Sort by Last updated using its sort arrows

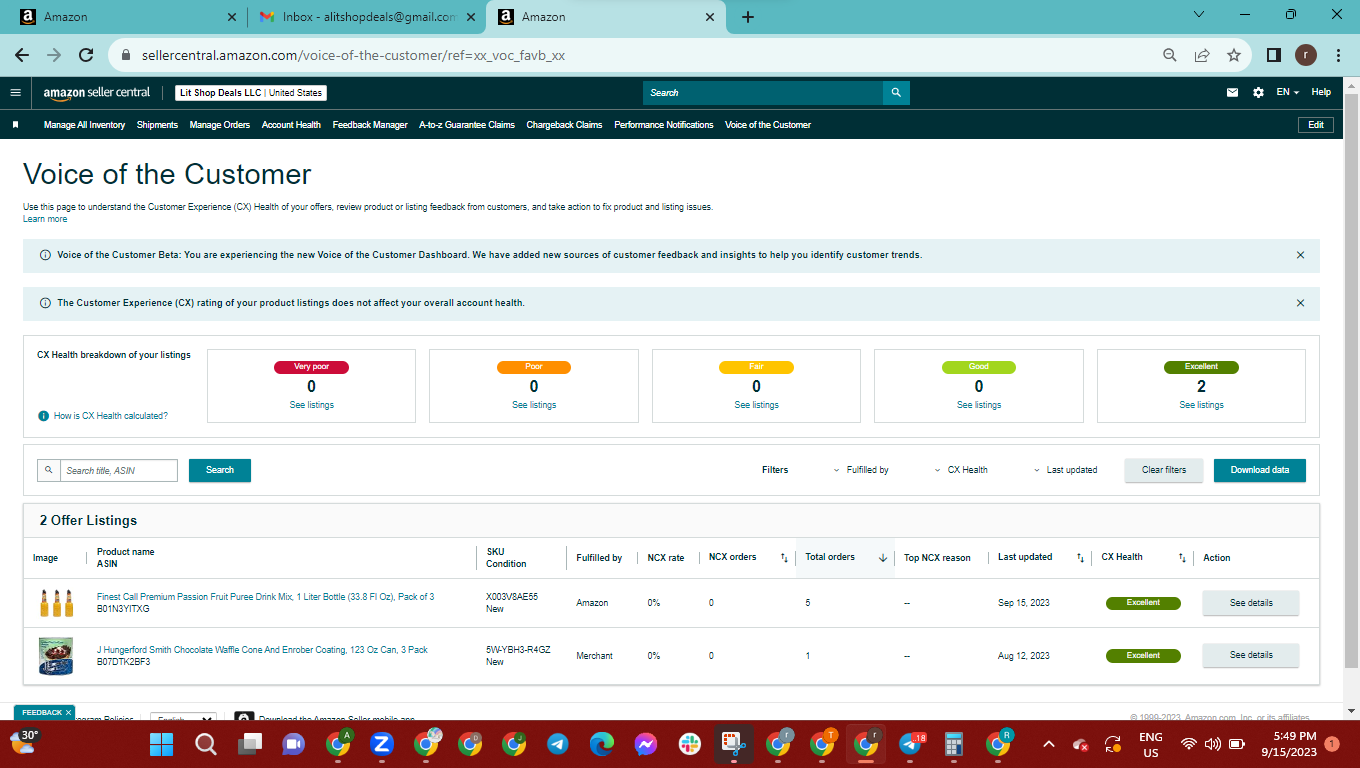[1080, 558]
